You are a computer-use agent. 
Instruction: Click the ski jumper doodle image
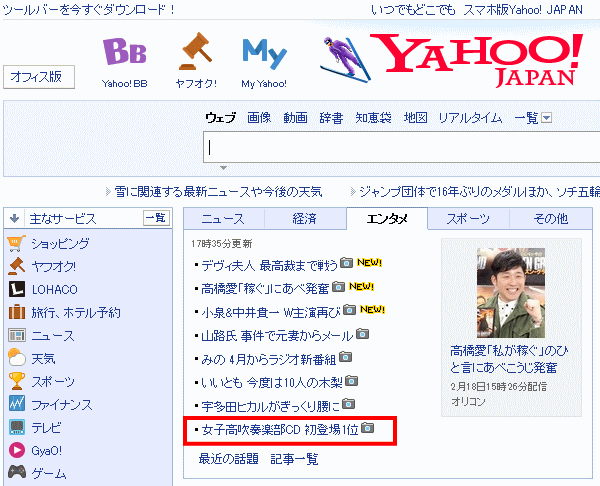[344, 59]
